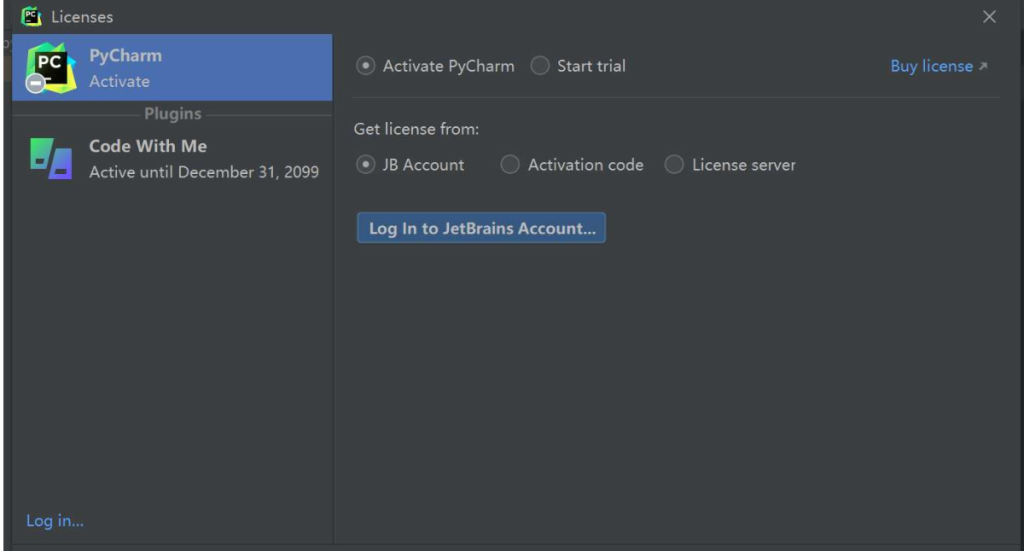Choose the Start trial radio option
The width and height of the screenshot is (1024, 551).
pos(540,66)
